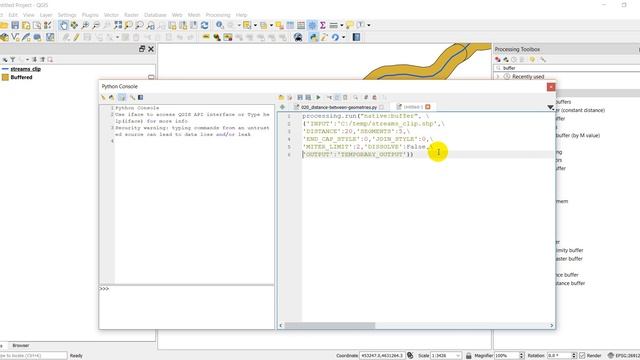Open the Layer menu

pyautogui.click(x=46, y=15)
